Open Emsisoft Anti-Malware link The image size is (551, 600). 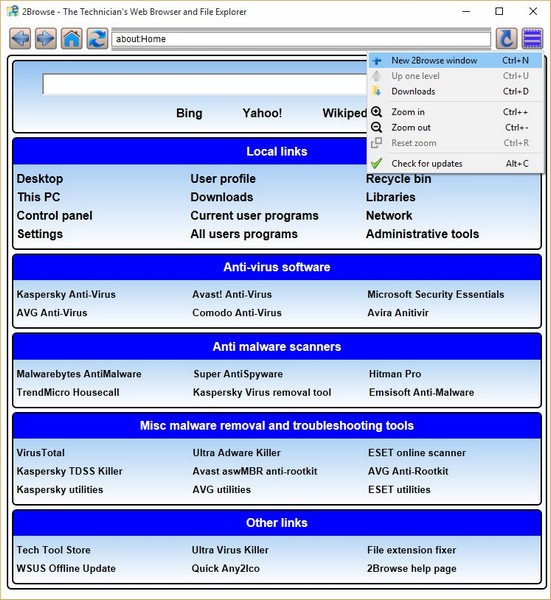[x=421, y=392]
